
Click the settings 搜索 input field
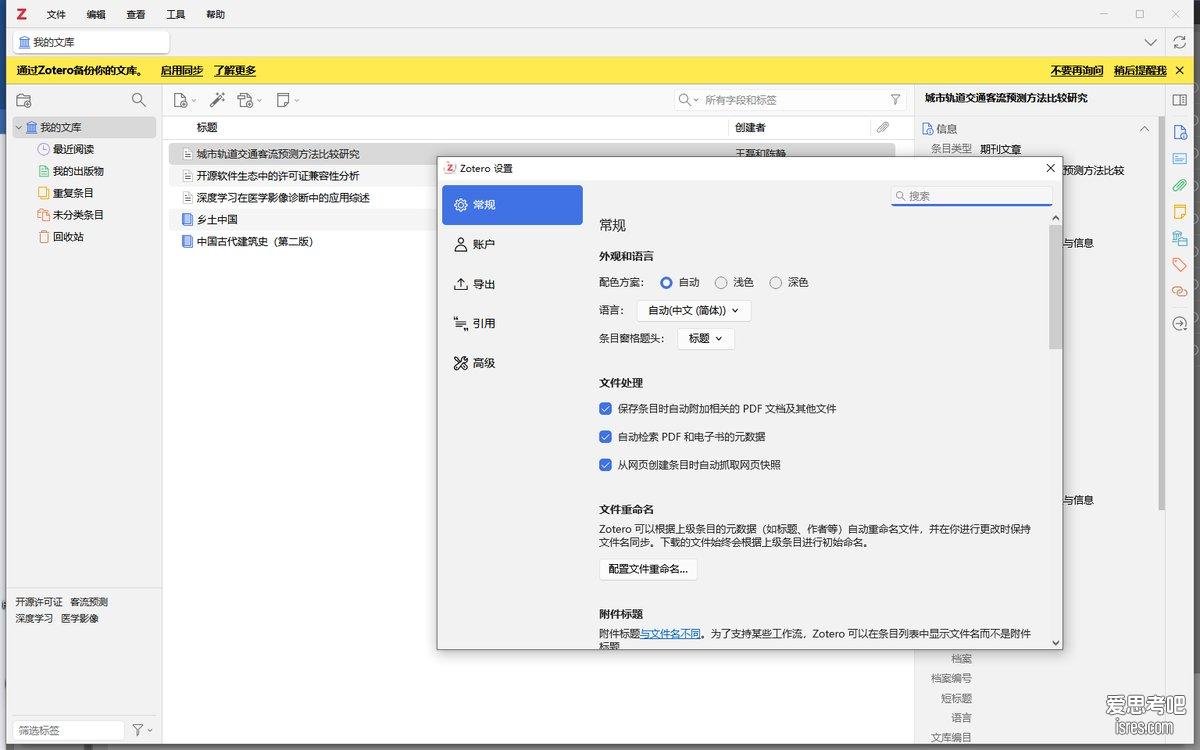pos(972,196)
